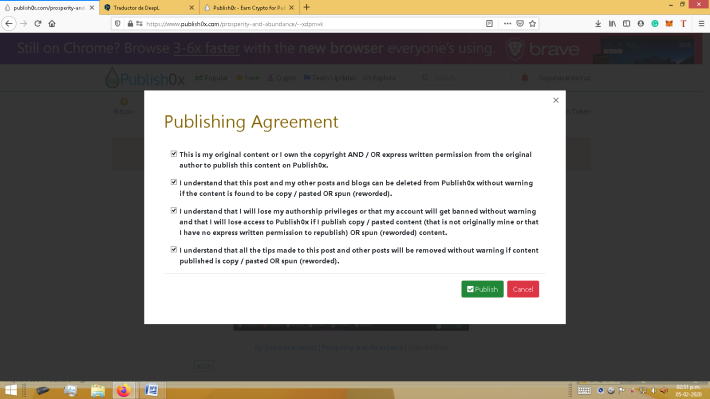The image size is (710, 399).
Task: Click the URL address bar field
Action: pyautogui.click(x=312, y=24)
